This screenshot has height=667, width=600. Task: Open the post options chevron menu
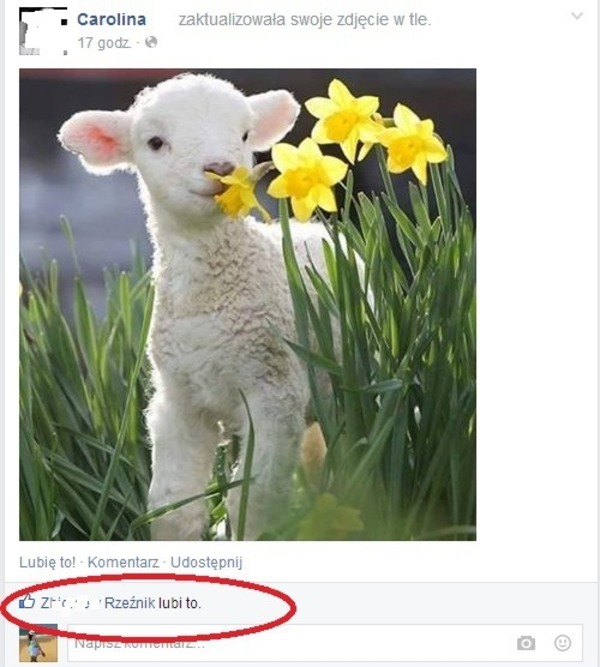pos(577,16)
